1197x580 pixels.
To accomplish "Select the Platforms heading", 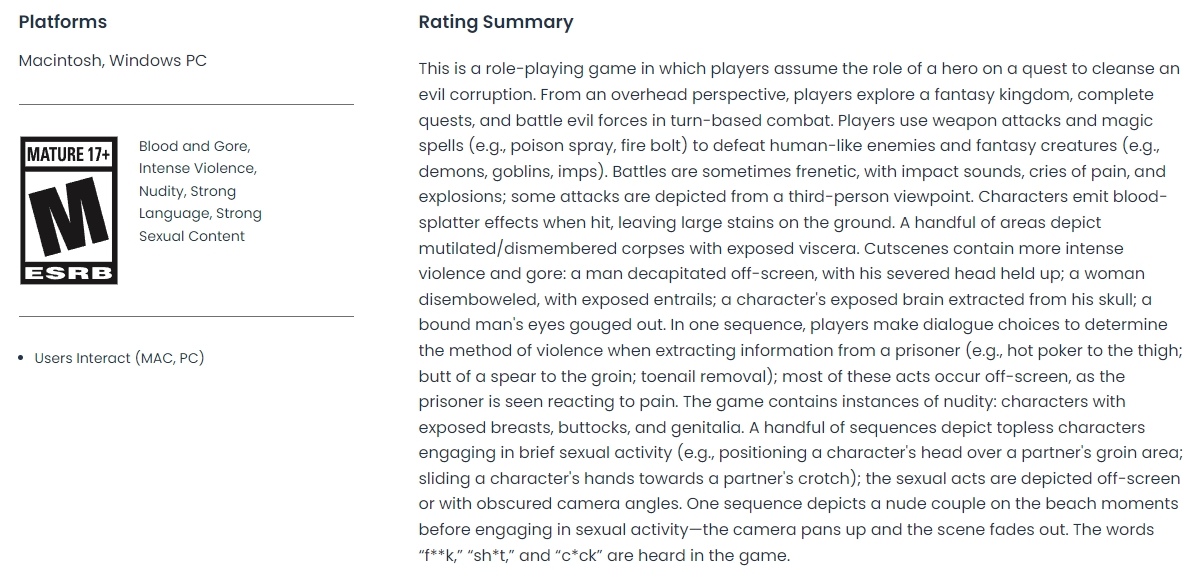I will pos(62,22).
